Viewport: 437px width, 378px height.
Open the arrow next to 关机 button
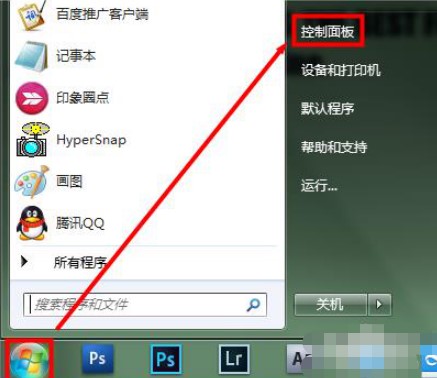379,304
